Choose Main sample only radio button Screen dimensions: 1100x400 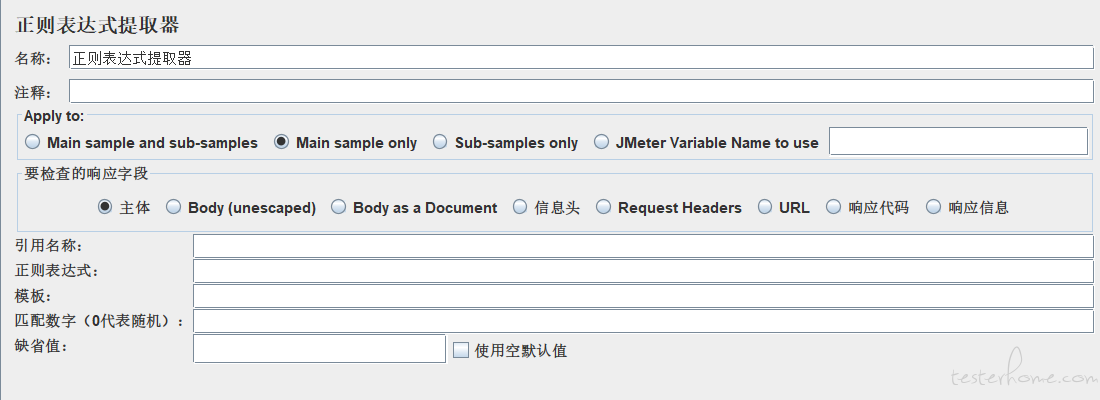pos(282,143)
